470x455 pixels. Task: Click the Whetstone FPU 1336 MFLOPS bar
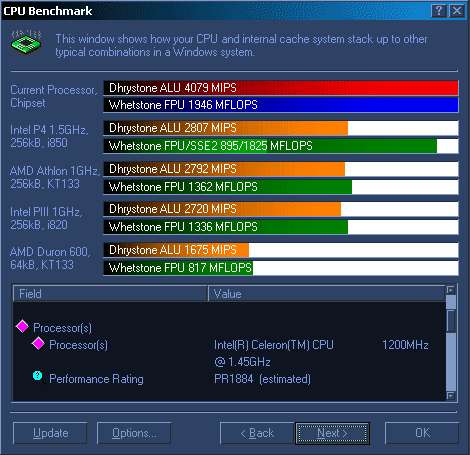pyautogui.click(x=281, y=227)
